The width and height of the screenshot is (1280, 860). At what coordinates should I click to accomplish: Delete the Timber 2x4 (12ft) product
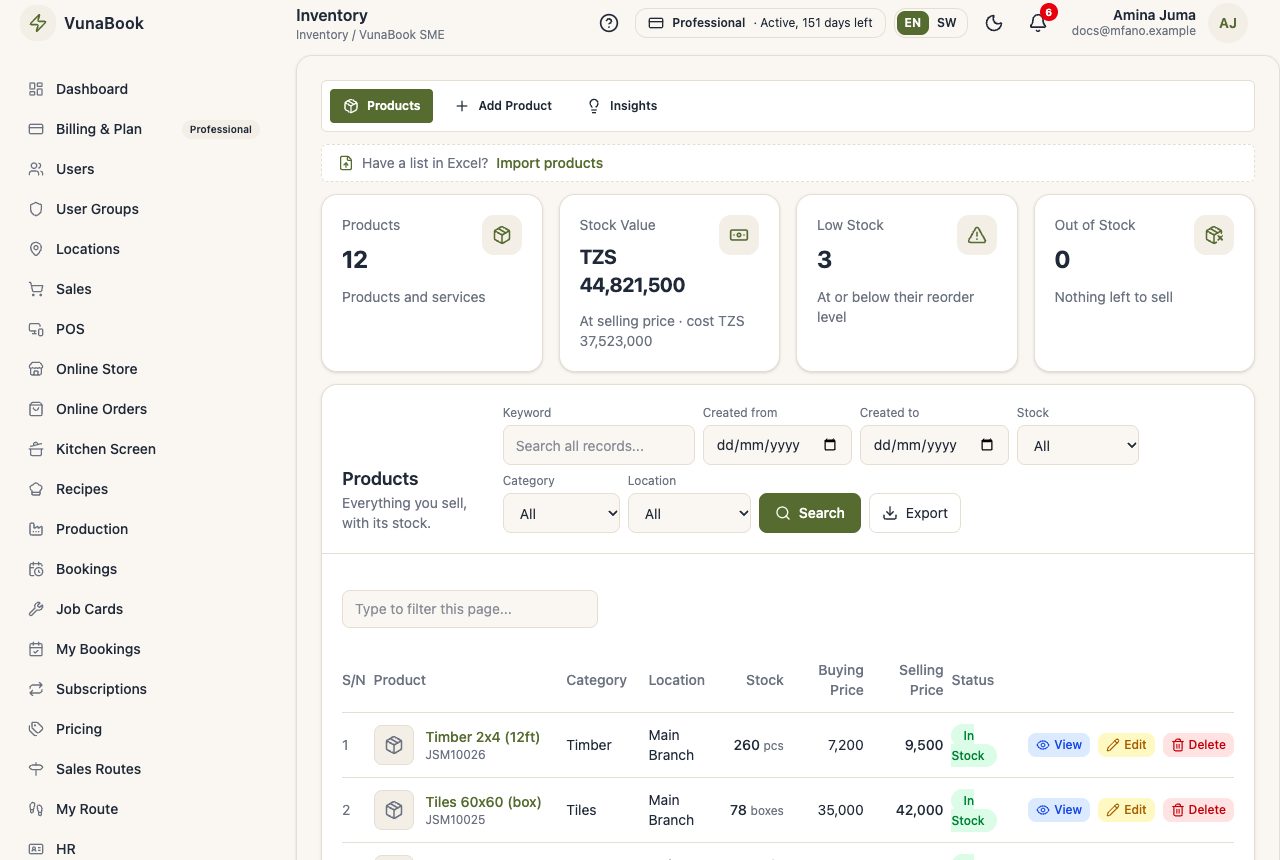(x=1198, y=745)
